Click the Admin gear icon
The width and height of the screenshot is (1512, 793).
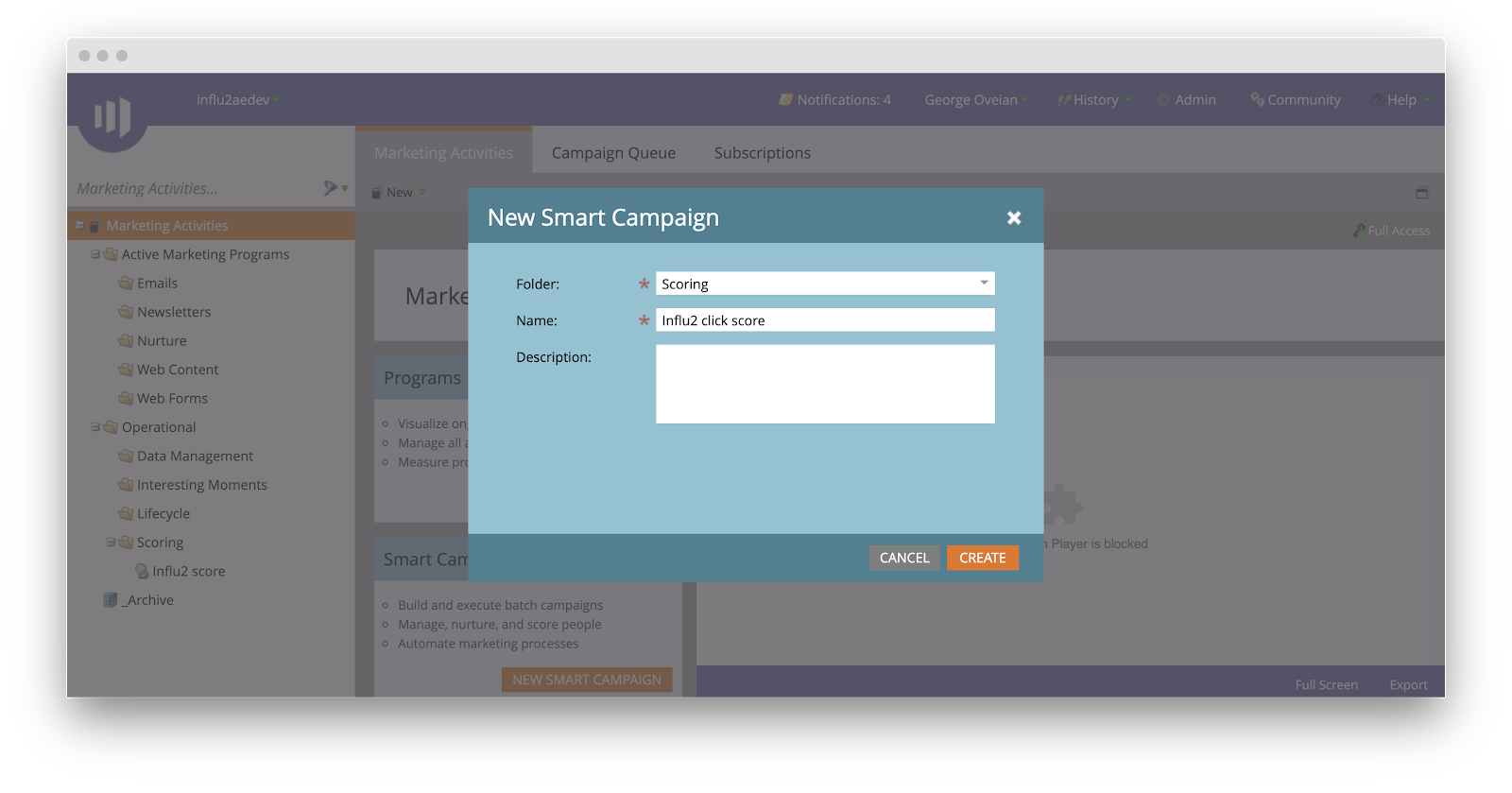pyautogui.click(x=1164, y=100)
